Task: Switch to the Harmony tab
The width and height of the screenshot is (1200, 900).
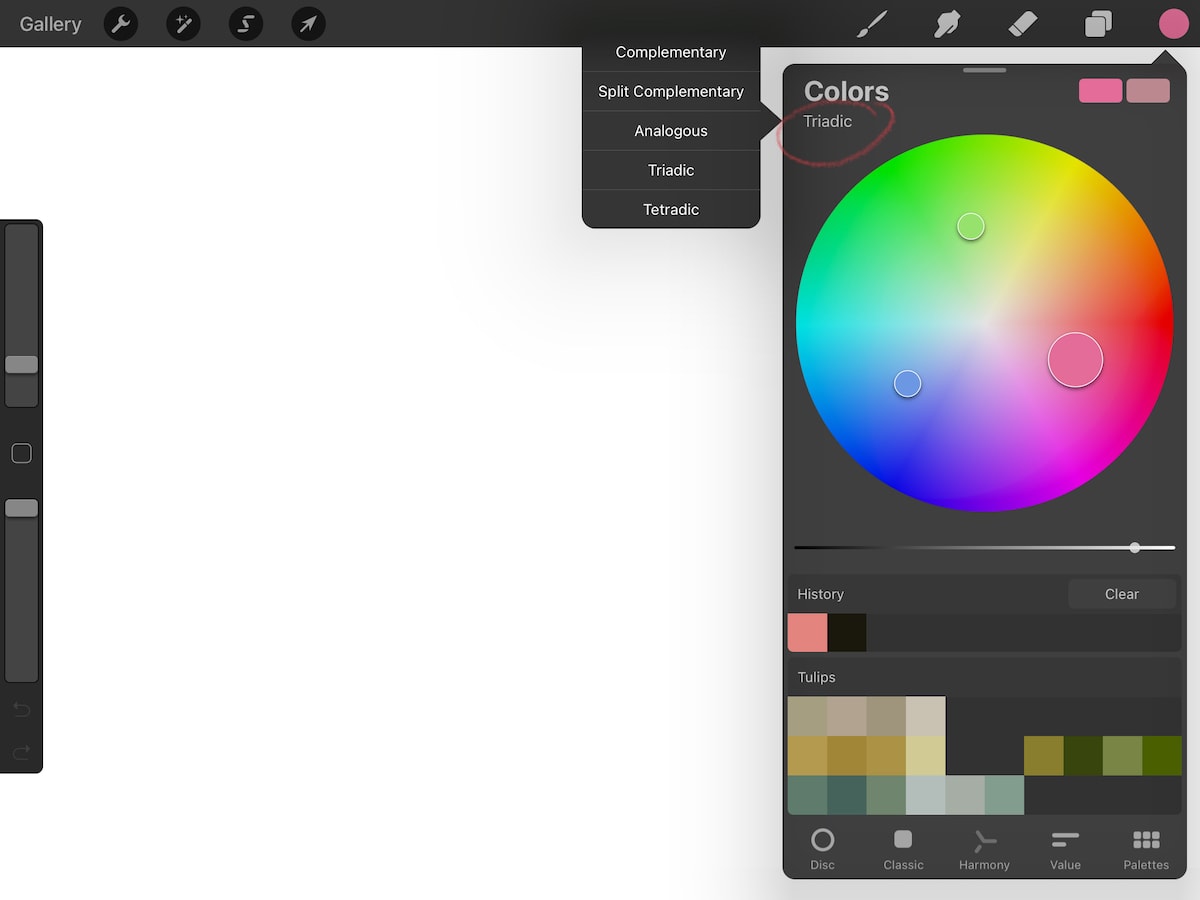Action: [984, 850]
